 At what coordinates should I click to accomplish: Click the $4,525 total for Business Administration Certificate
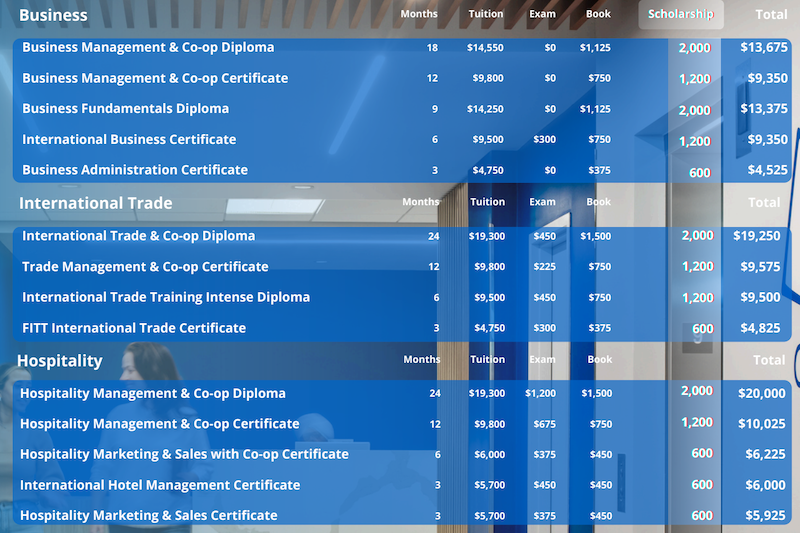coord(767,170)
